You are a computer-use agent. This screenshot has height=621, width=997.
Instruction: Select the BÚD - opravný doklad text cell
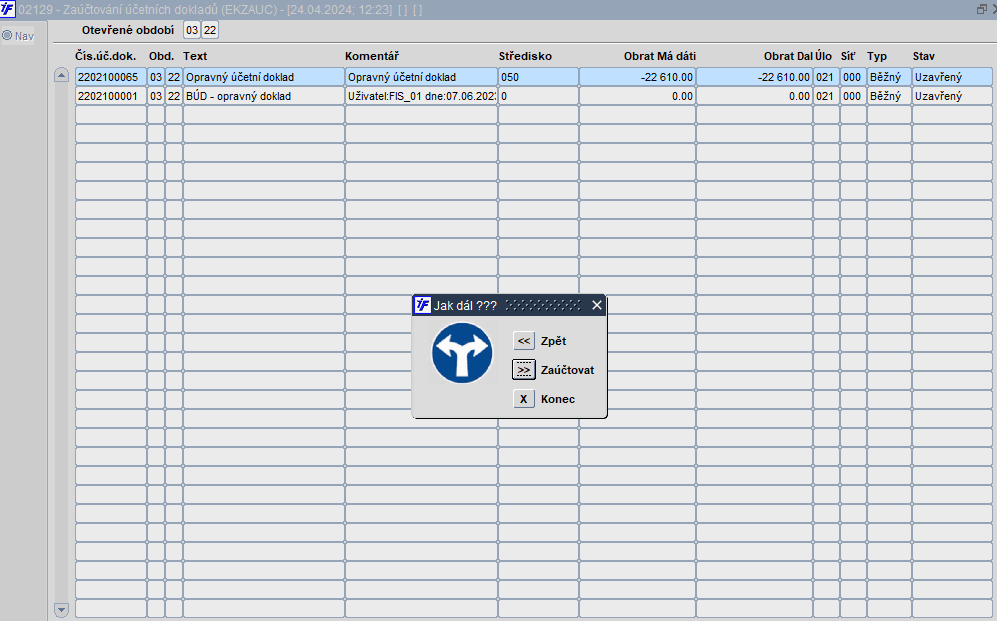click(264, 96)
